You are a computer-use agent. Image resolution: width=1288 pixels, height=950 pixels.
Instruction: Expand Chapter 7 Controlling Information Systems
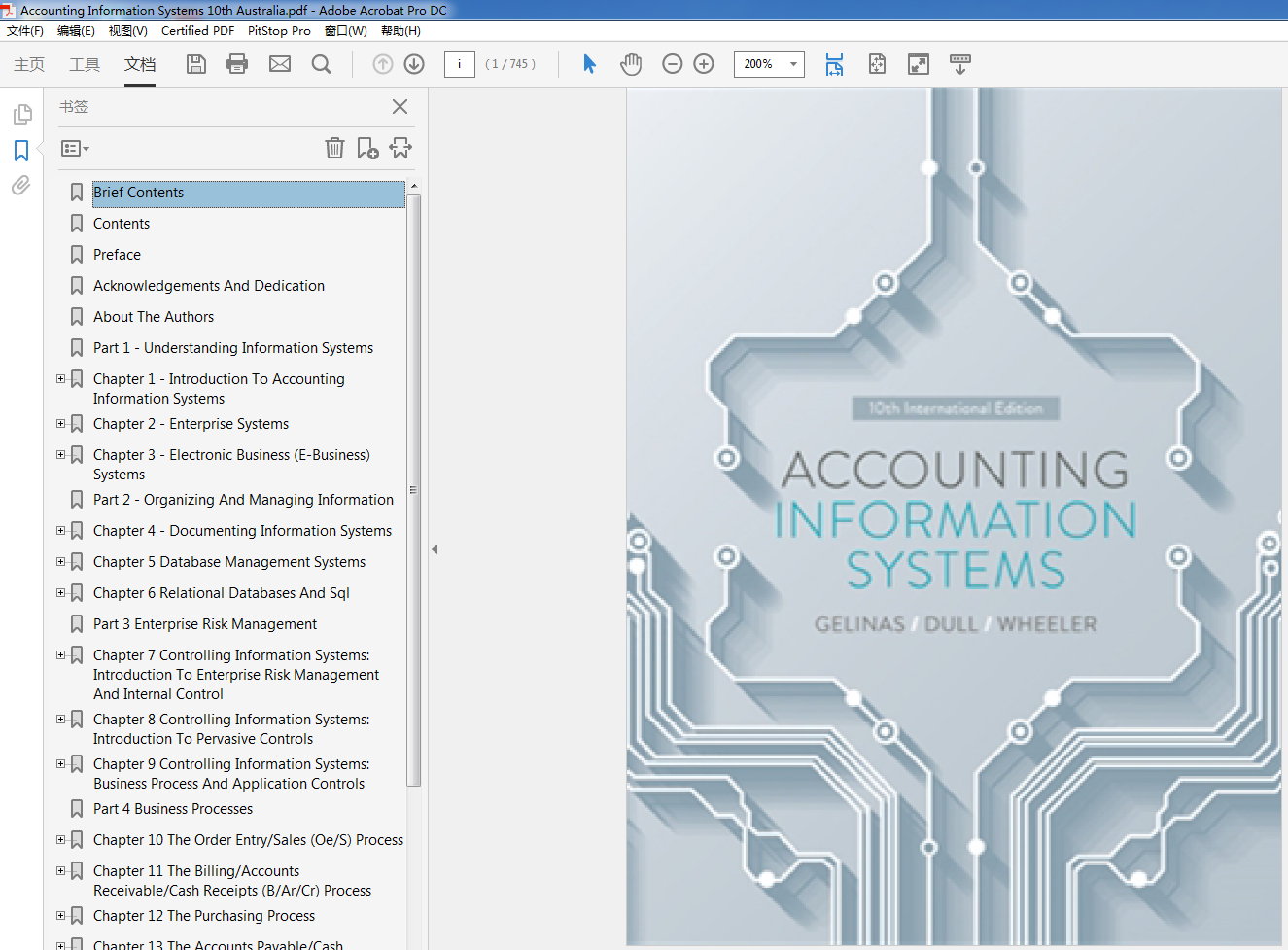pos(61,655)
